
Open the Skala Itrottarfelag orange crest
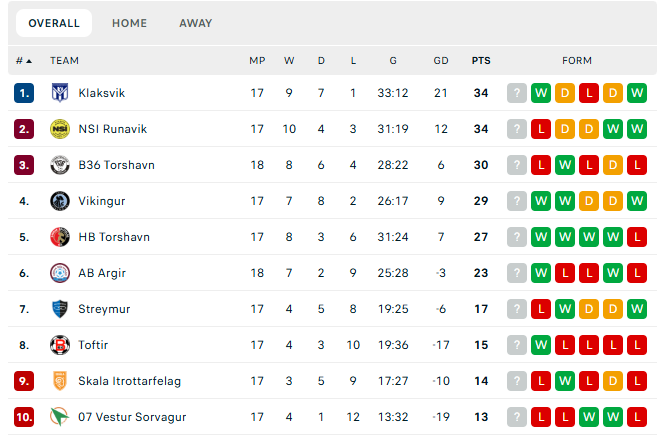60,381
